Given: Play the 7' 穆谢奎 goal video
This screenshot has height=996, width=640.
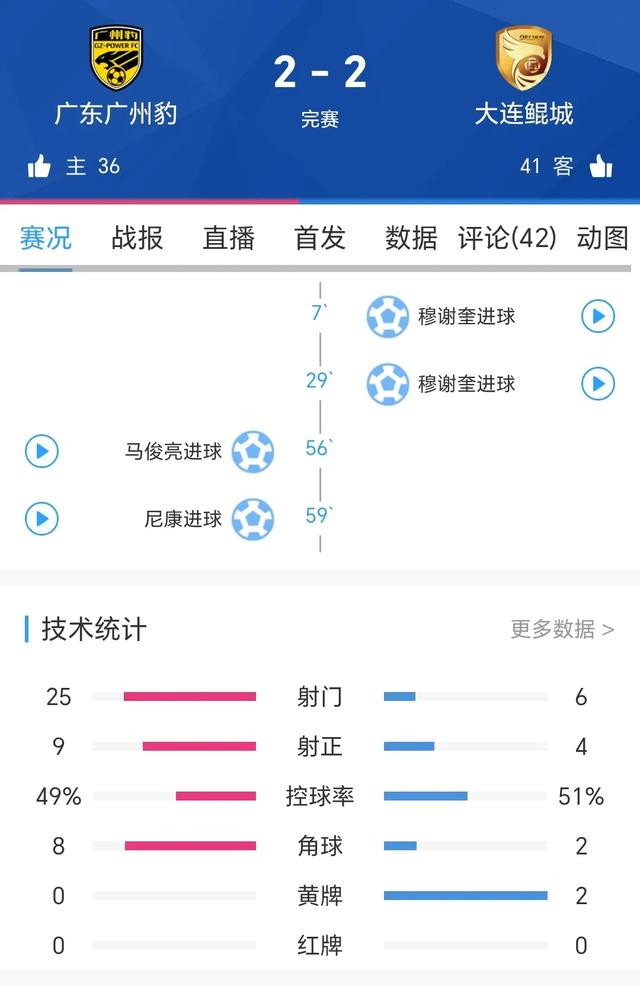Looking at the screenshot, I should click(598, 316).
